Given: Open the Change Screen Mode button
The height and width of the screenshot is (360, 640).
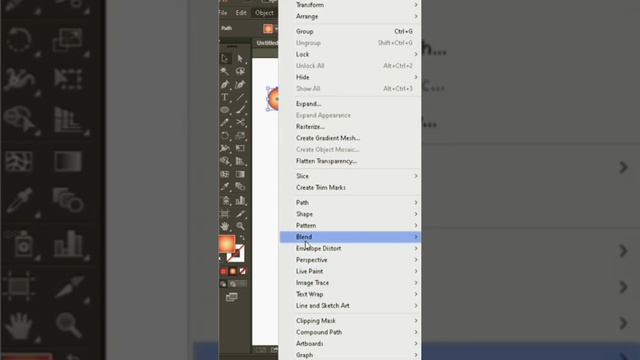Looking at the screenshot, I should tap(231, 297).
